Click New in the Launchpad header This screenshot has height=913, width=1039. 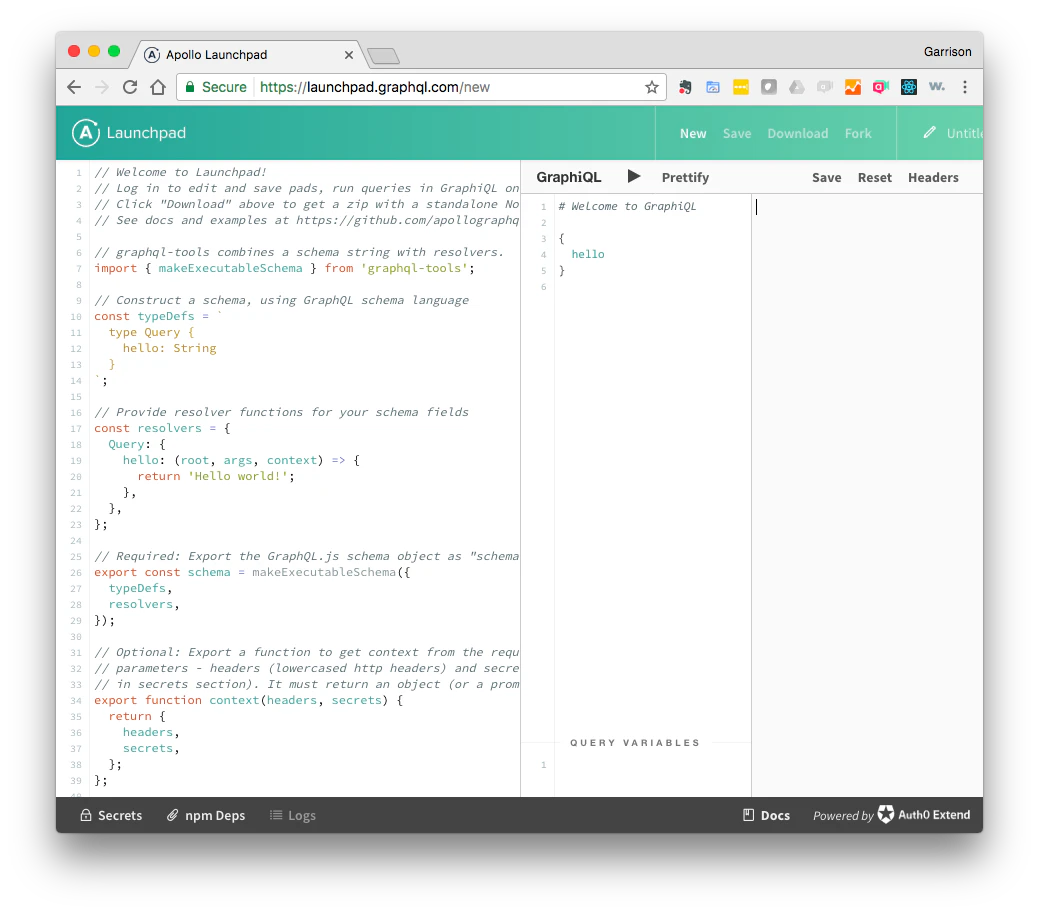(x=693, y=133)
